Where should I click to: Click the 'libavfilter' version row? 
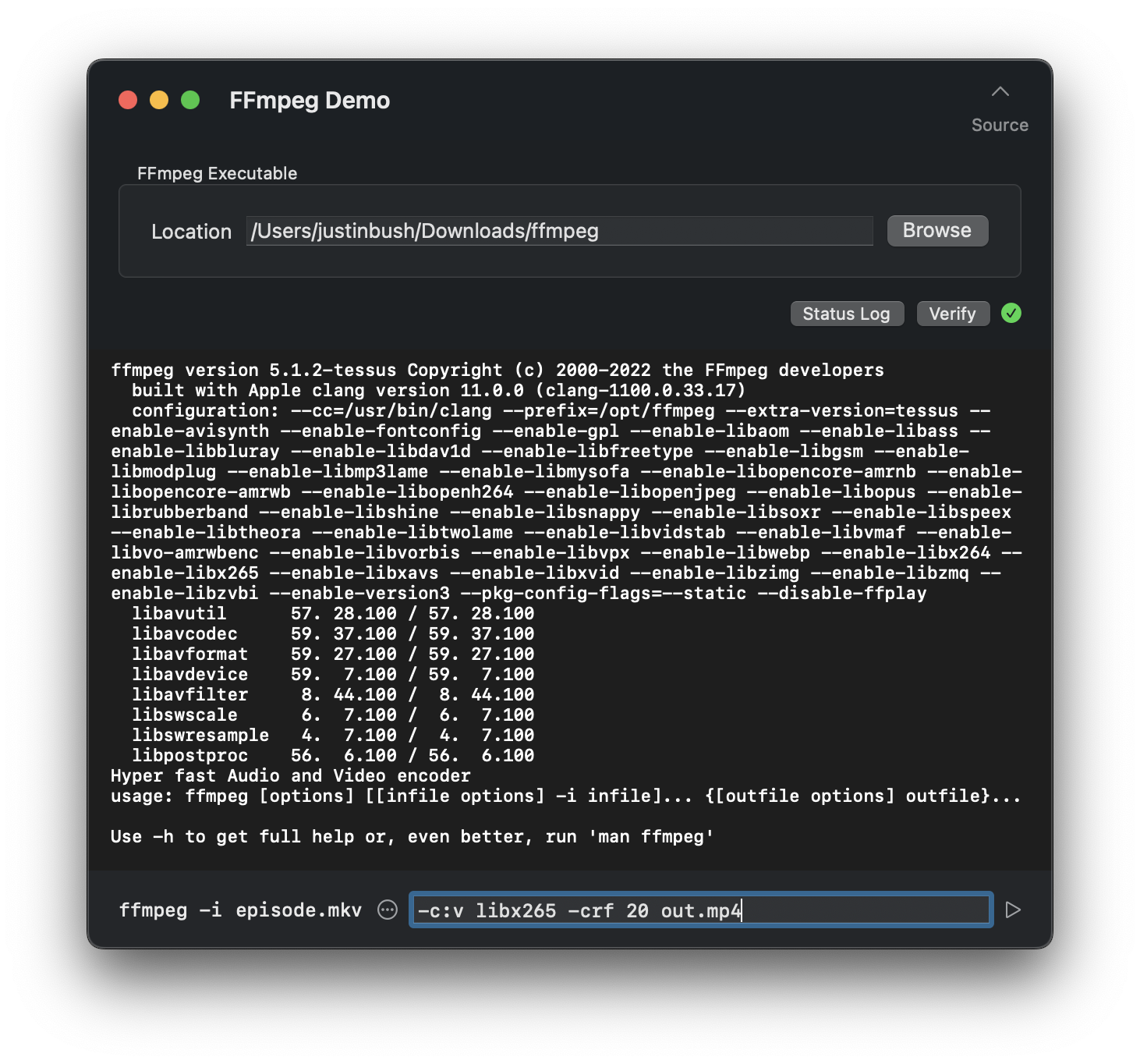(333, 694)
